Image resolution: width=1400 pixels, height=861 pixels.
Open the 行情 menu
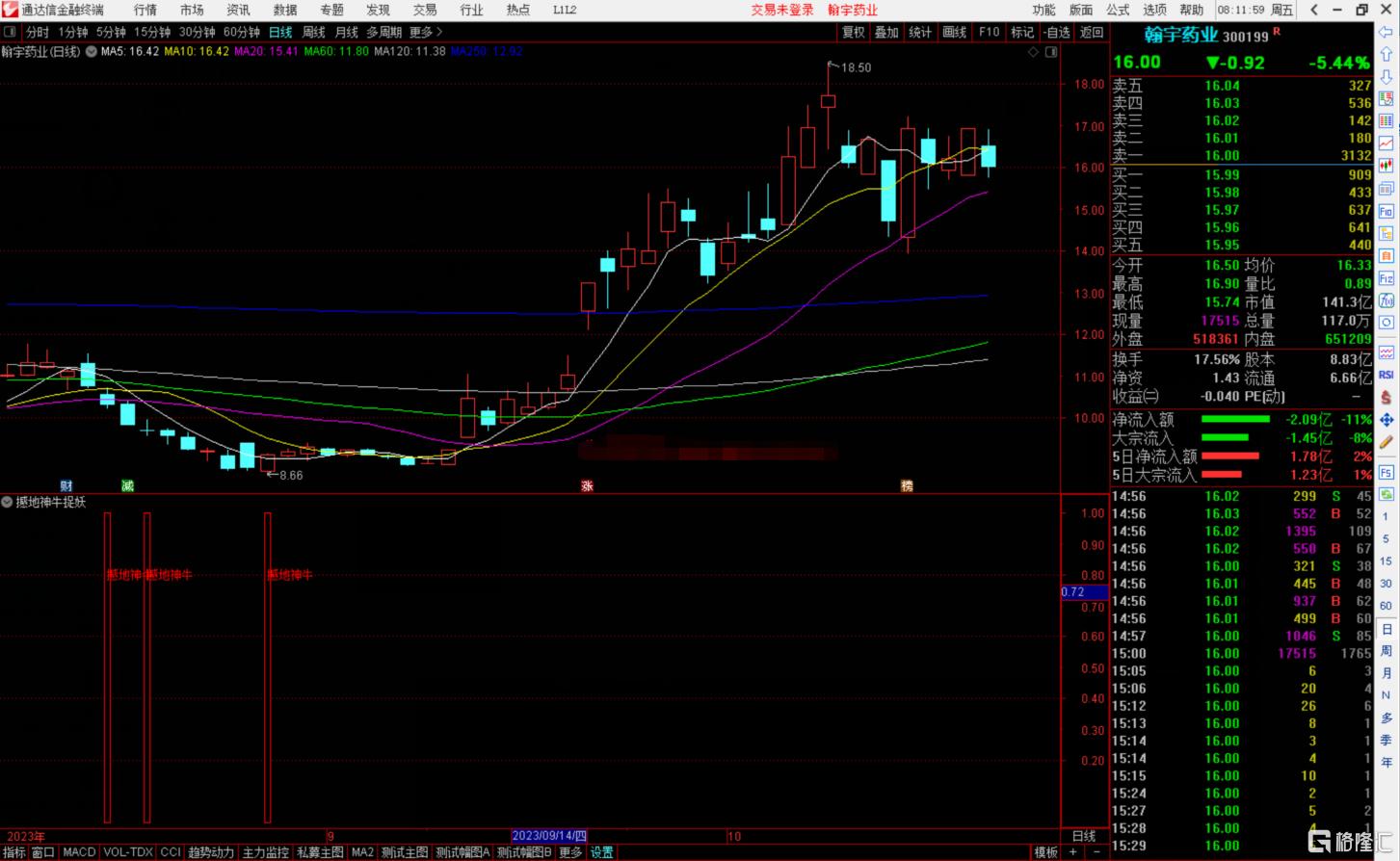pyautogui.click(x=145, y=10)
